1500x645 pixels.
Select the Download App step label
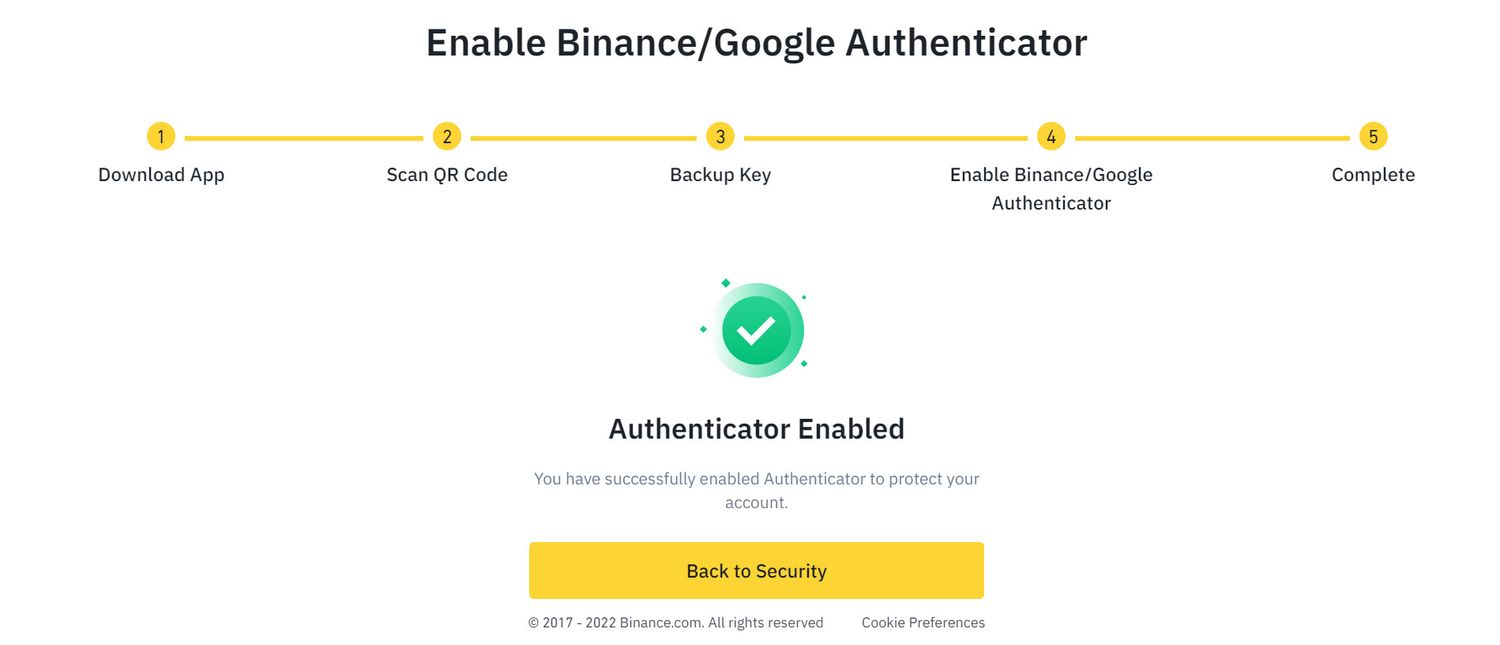[160, 174]
